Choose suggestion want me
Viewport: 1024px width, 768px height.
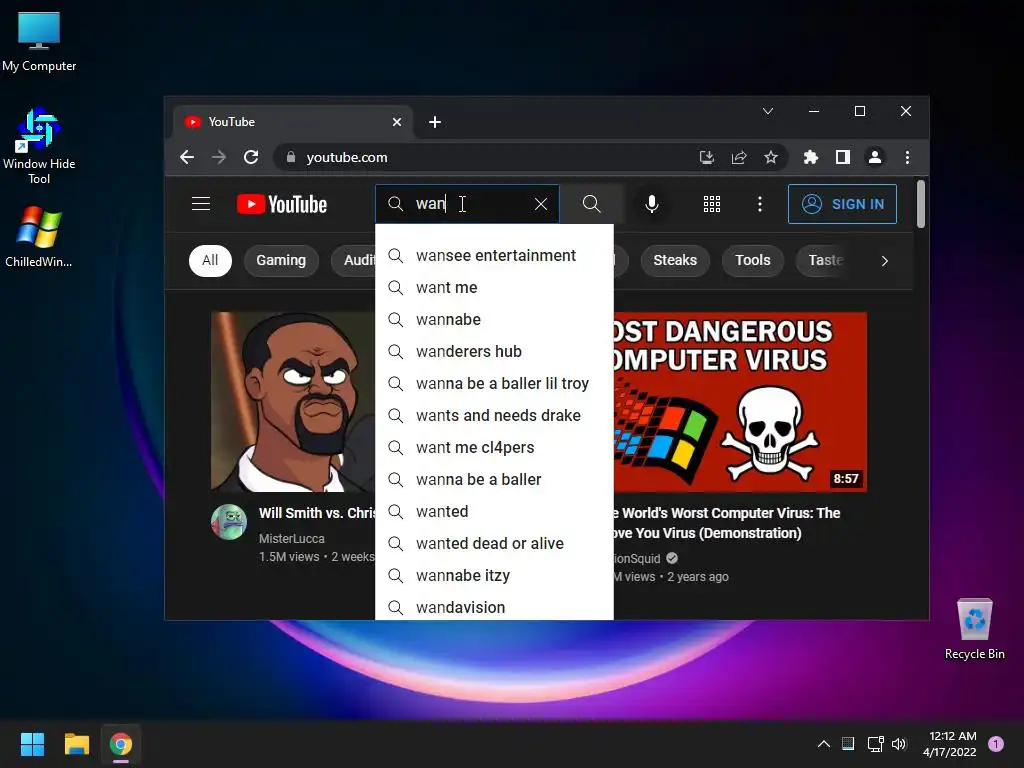494,287
